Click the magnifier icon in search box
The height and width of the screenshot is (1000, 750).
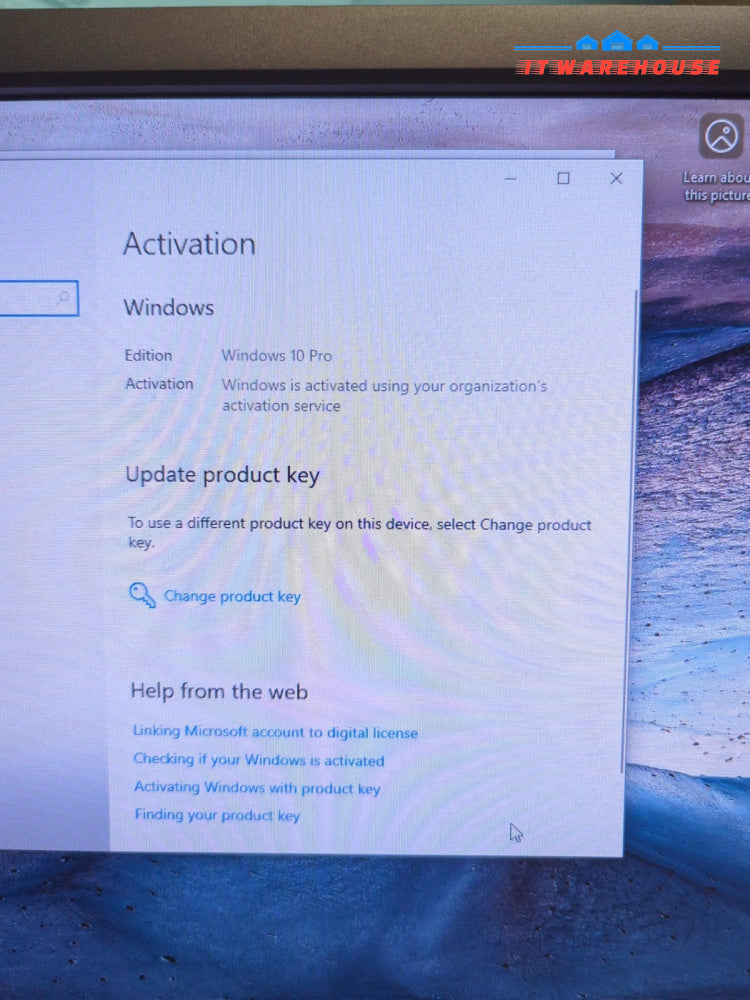[x=63, y=297]
